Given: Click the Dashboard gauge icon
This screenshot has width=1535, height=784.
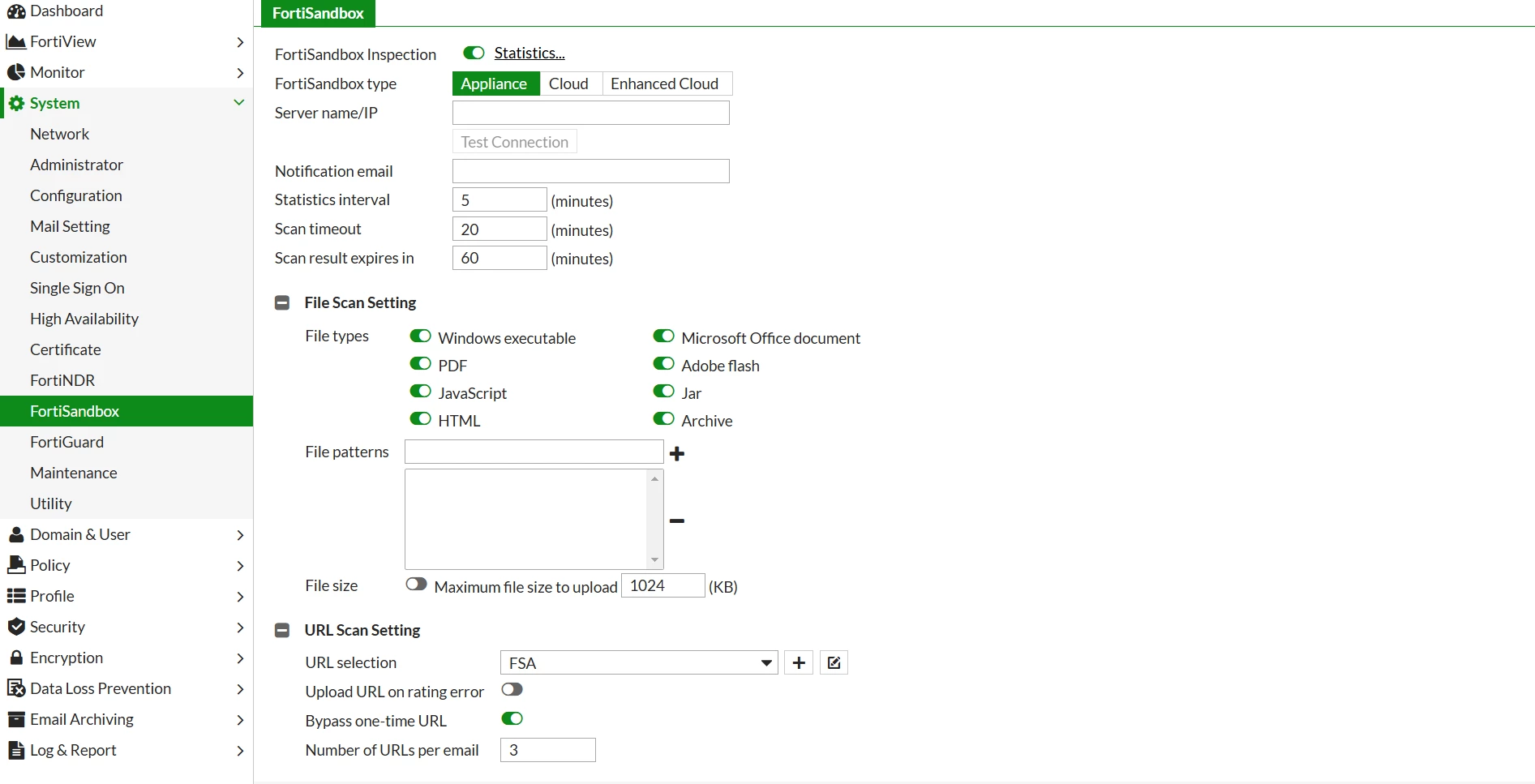Looking at the screenshot, I should [16, 11].
